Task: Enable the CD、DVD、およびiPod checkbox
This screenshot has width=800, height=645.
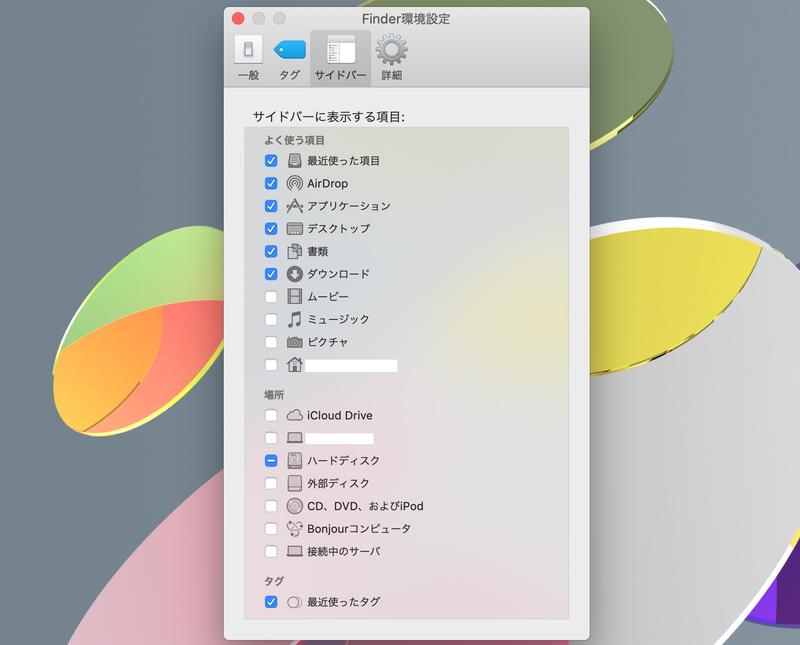Action: [x=271, y=506]
